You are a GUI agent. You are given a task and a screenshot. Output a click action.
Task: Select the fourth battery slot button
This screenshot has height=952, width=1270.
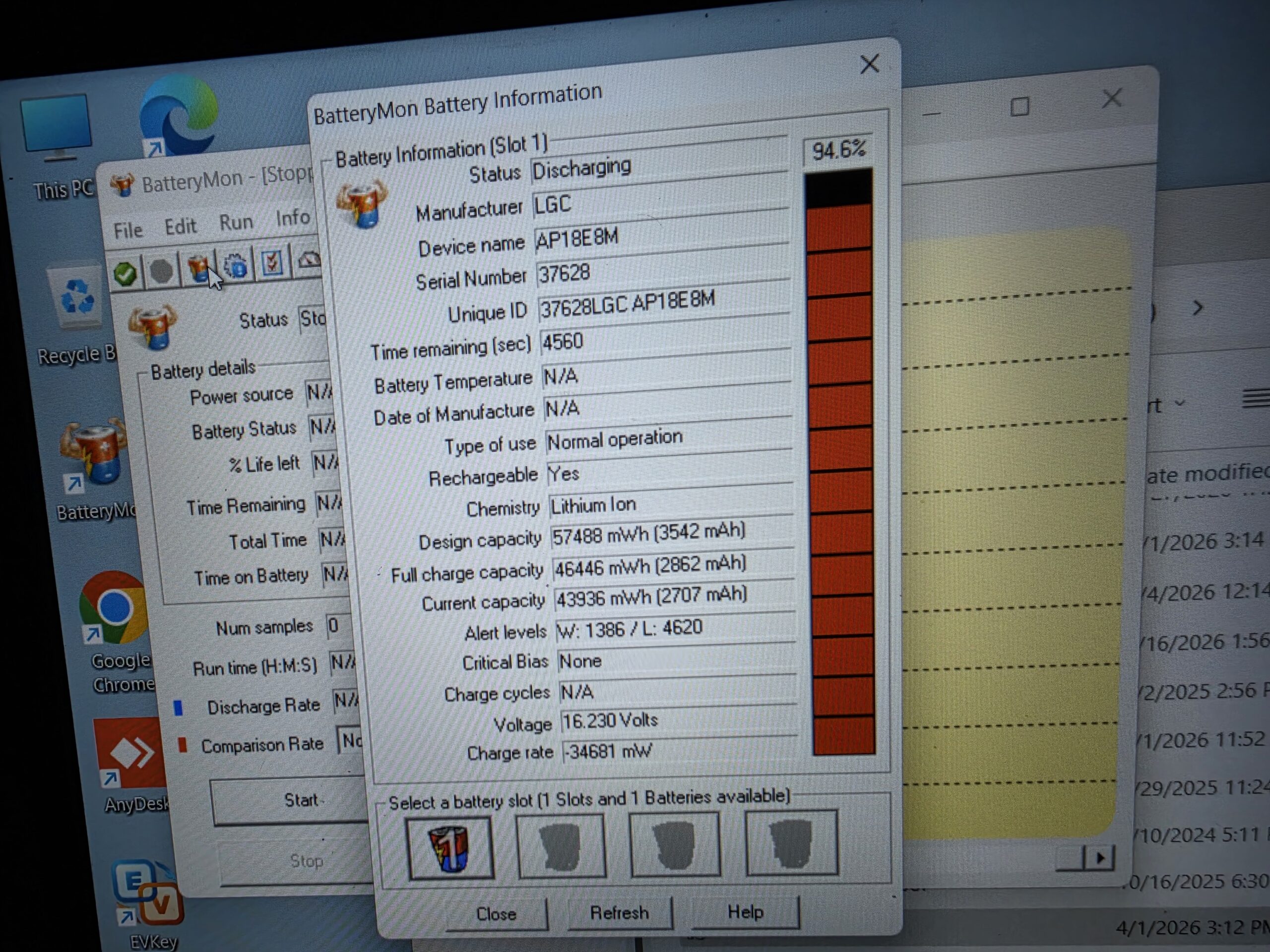(x=791, y=842)
